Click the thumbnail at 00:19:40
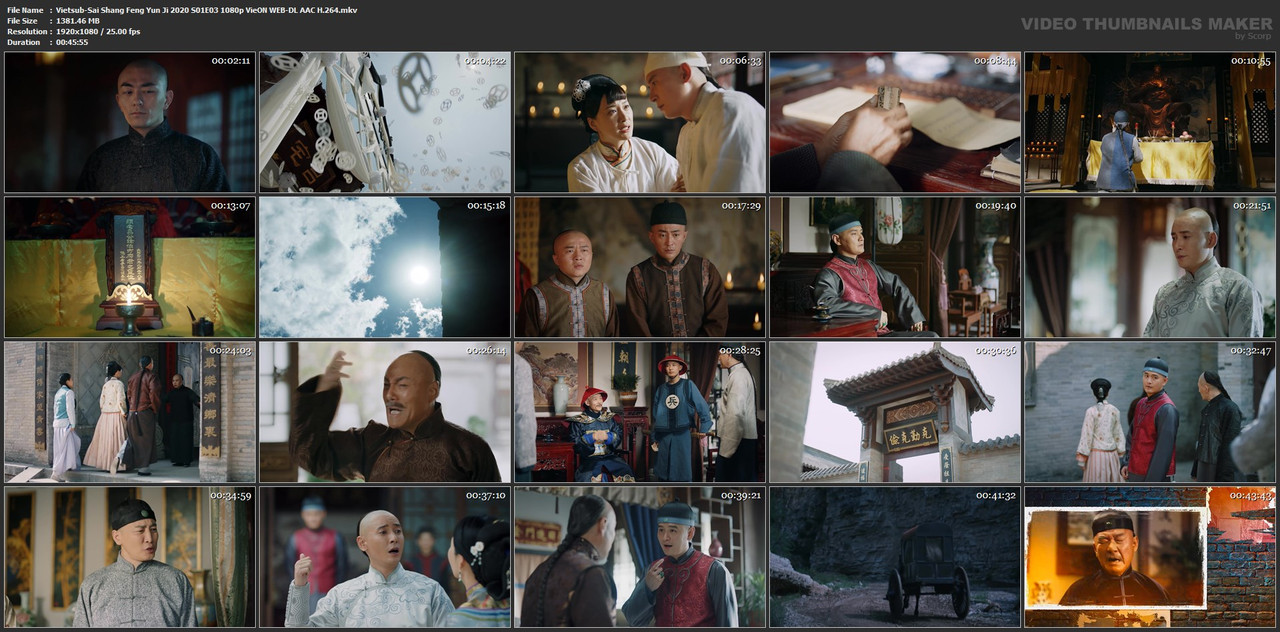 click(x=895, y=267)
